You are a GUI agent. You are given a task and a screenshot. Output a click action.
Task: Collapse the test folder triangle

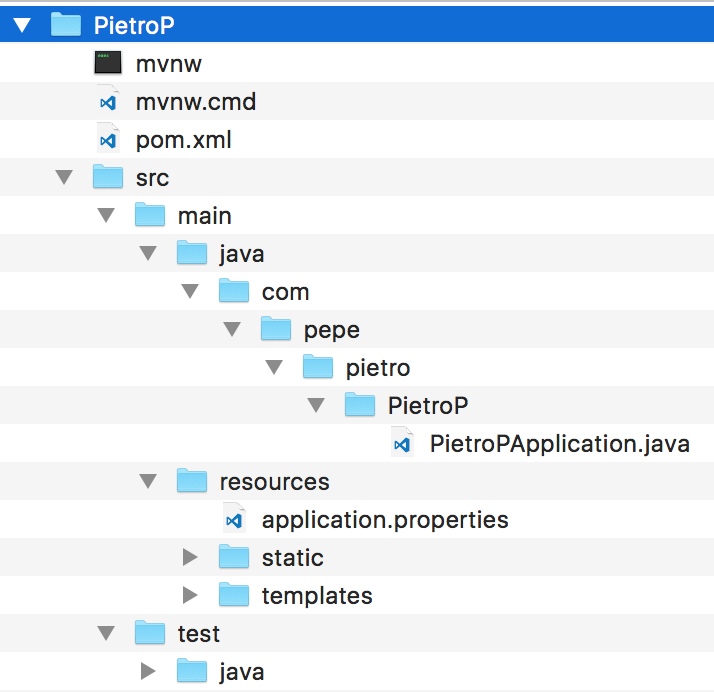tap(107, 634)
